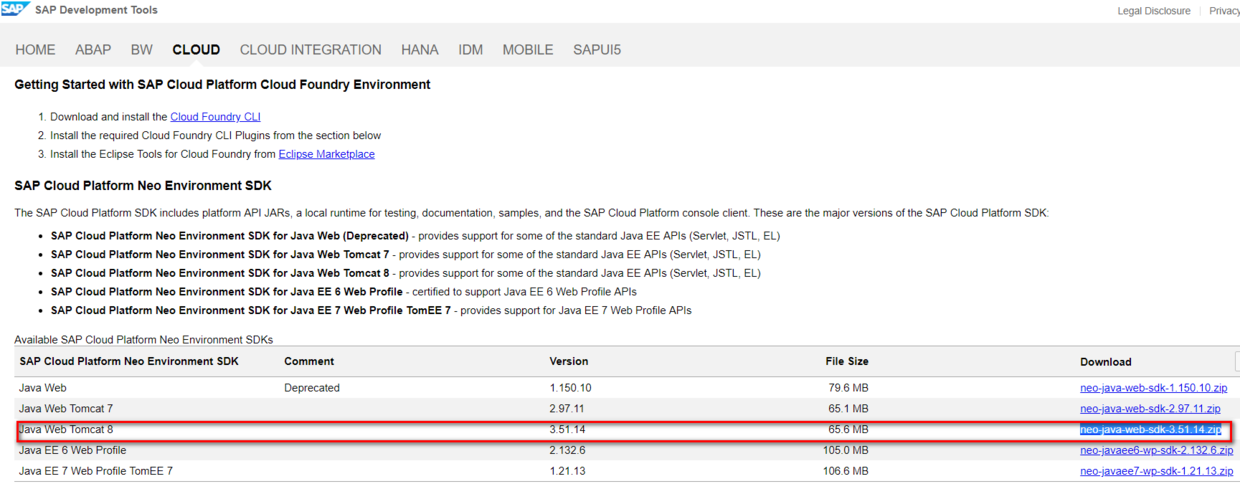The height and width of the screenshot is (489, 1240).
Task: Click the Download column header
Action: [x=1106, y=362]
